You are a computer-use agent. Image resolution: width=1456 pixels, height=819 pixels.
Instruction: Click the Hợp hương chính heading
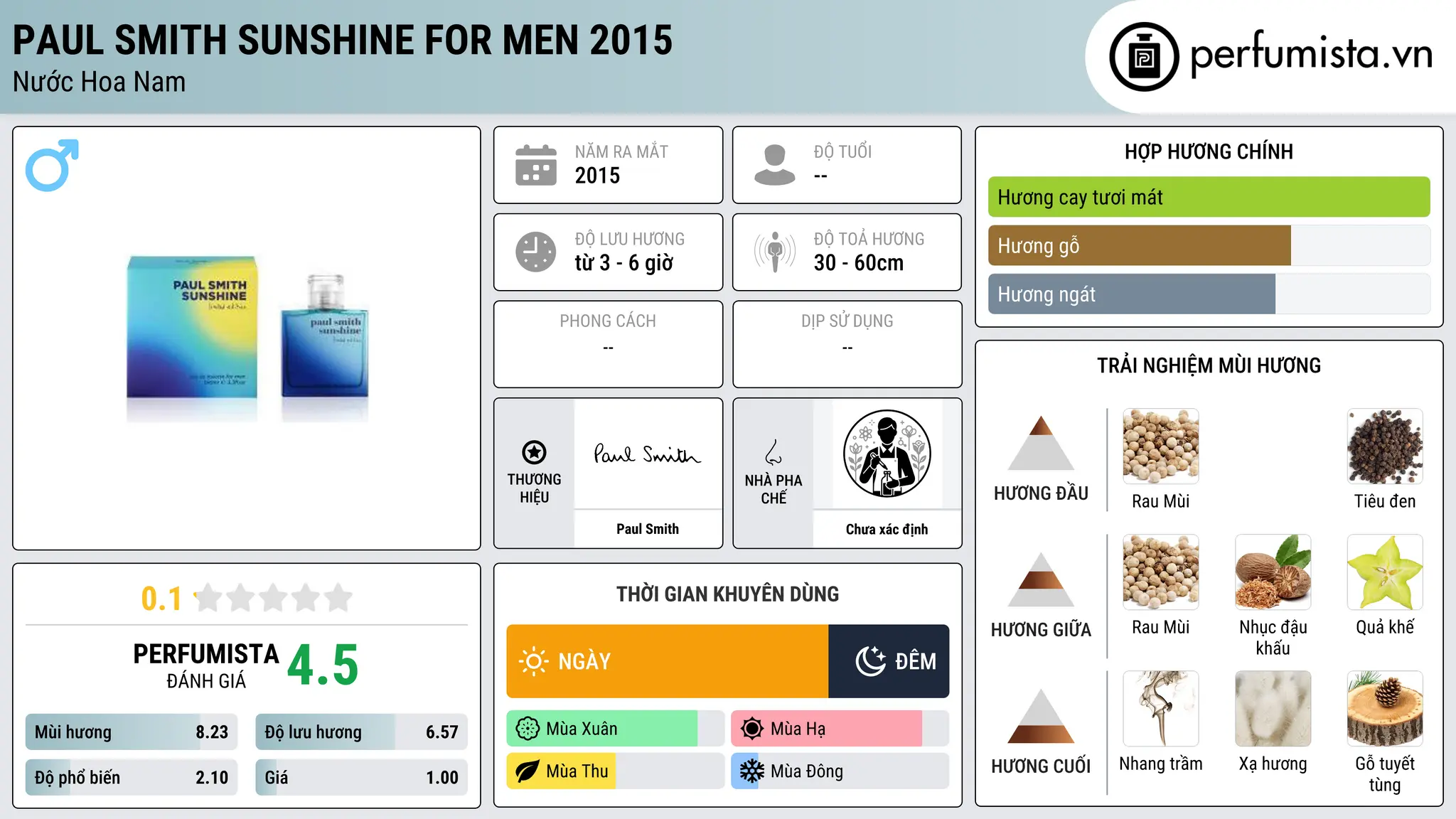pos(1209,151)
